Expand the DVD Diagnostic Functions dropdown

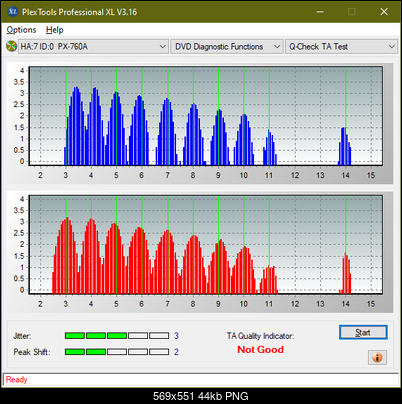pyautogui.click(x=227, y=47)
